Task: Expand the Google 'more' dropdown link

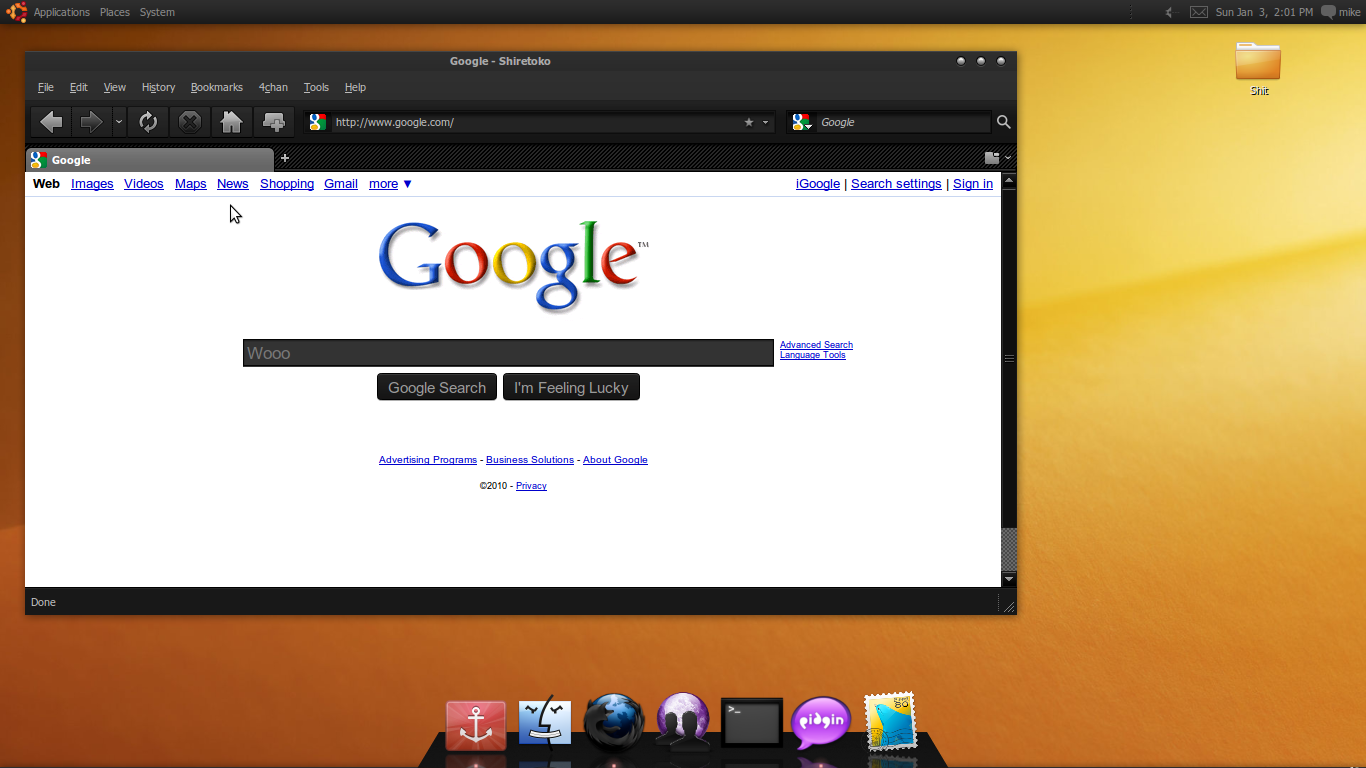Action: [390, 184]
